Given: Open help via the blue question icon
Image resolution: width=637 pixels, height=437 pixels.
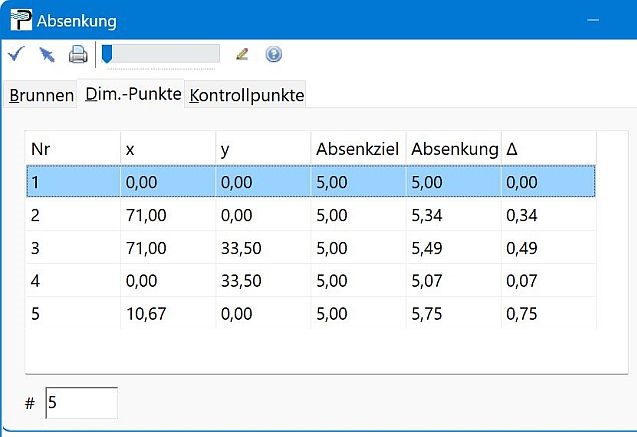Looking at the screenshot, I should click(x=273, y=54).
